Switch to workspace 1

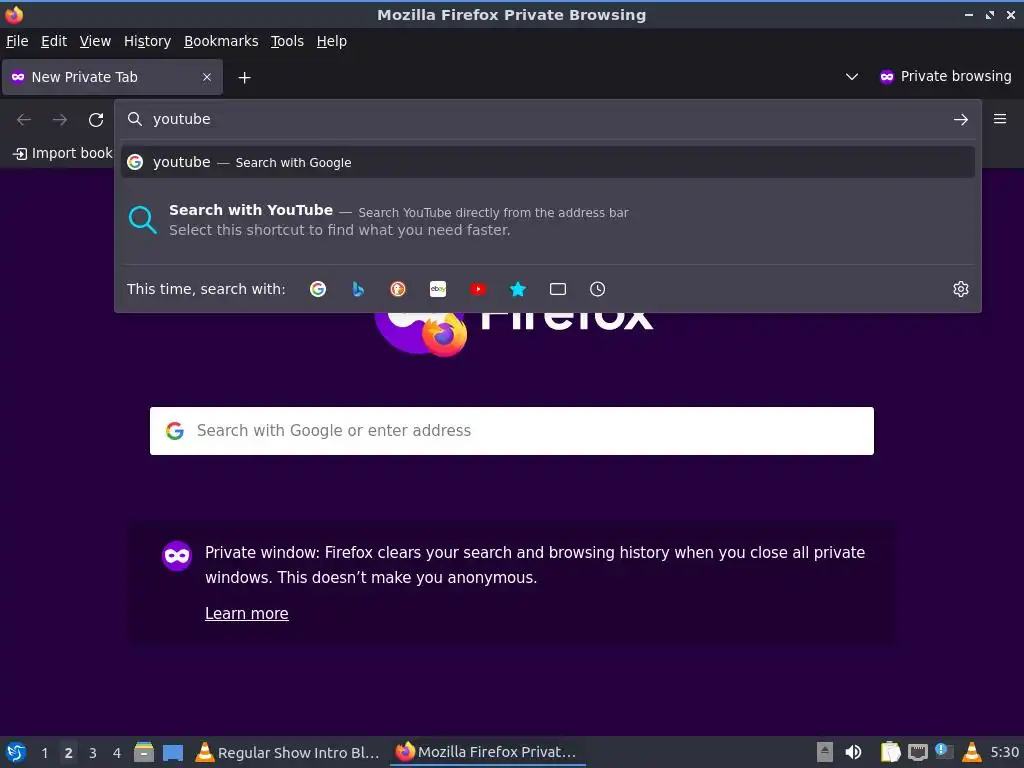pos(44,753)
